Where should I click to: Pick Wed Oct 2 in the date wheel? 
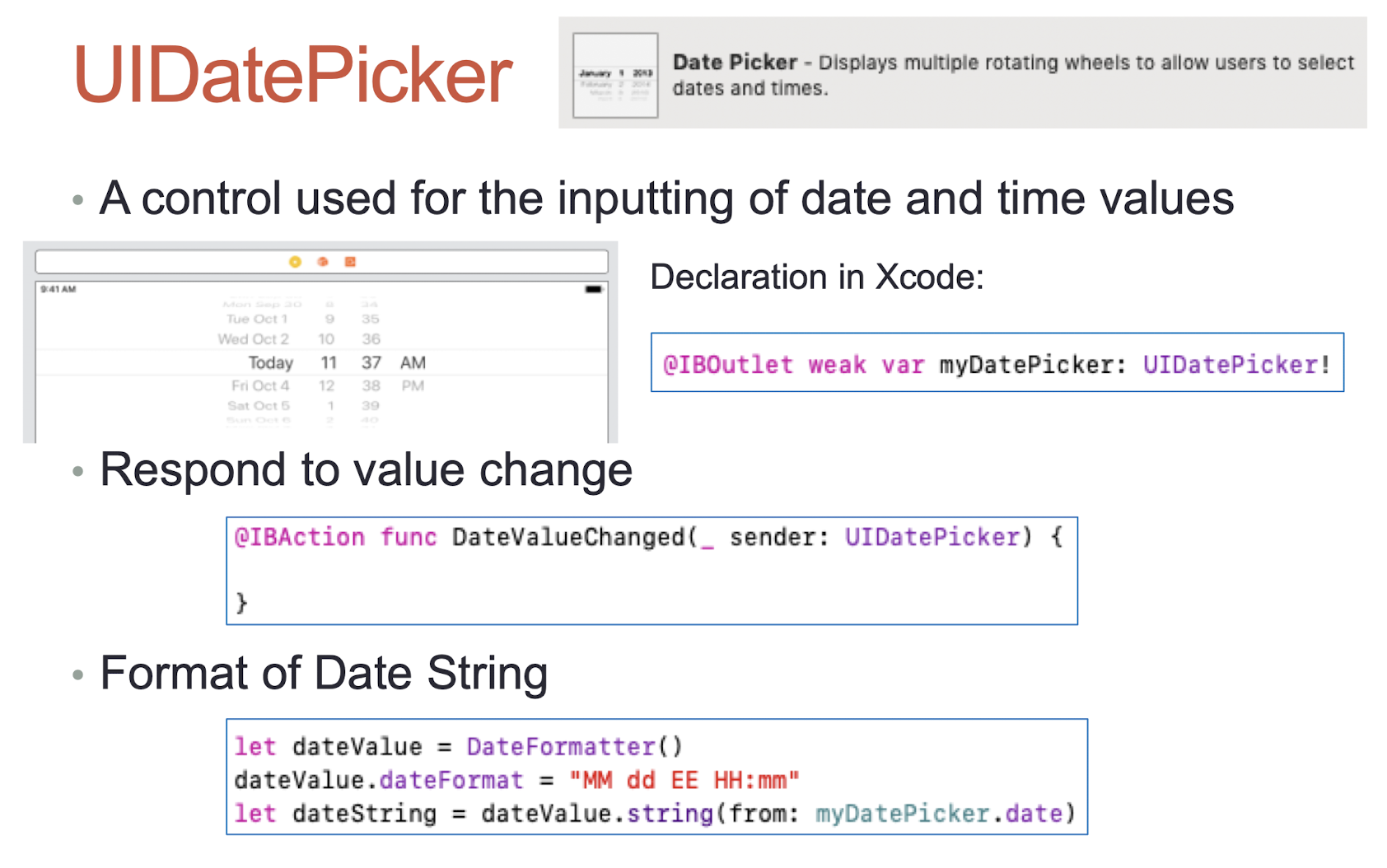(x=253, y=339)
